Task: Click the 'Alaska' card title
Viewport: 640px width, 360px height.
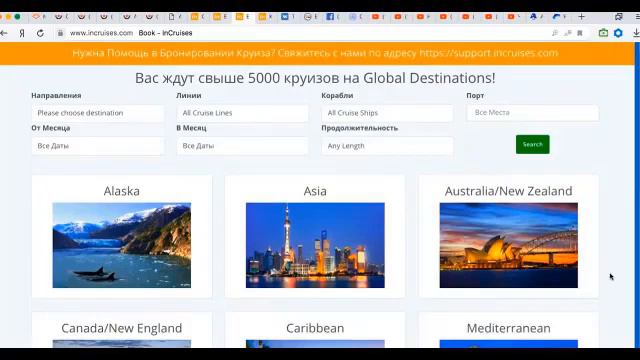Action: pos(122,191)
